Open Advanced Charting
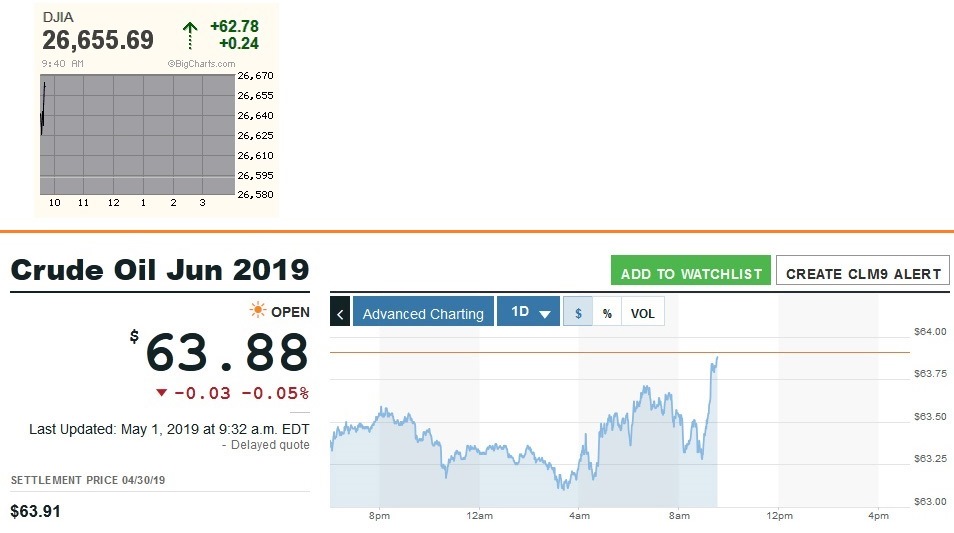 [x=424, y=313]
